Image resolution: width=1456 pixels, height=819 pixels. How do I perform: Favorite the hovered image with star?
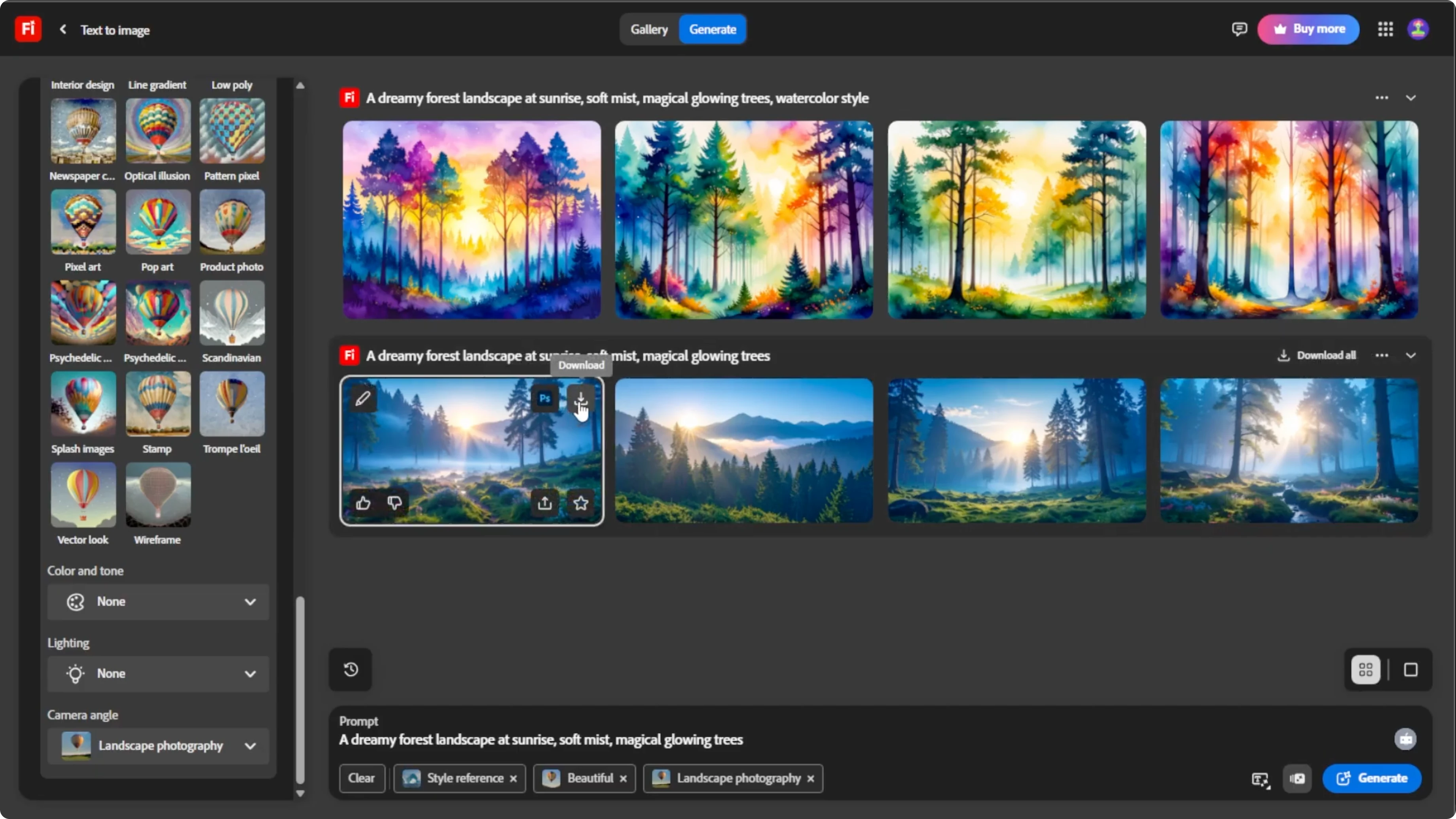[x=580, y=502]
